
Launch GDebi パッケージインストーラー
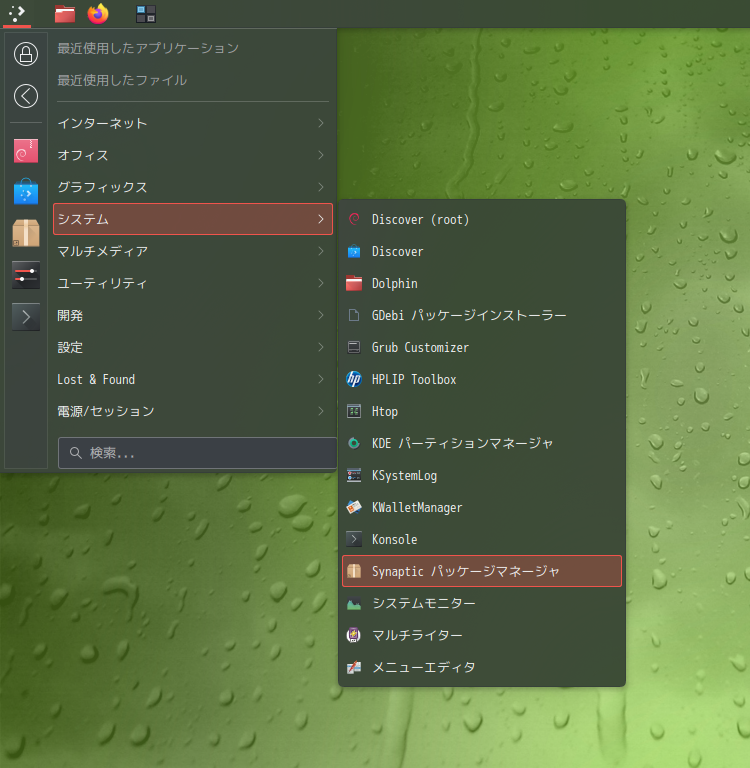482,315
